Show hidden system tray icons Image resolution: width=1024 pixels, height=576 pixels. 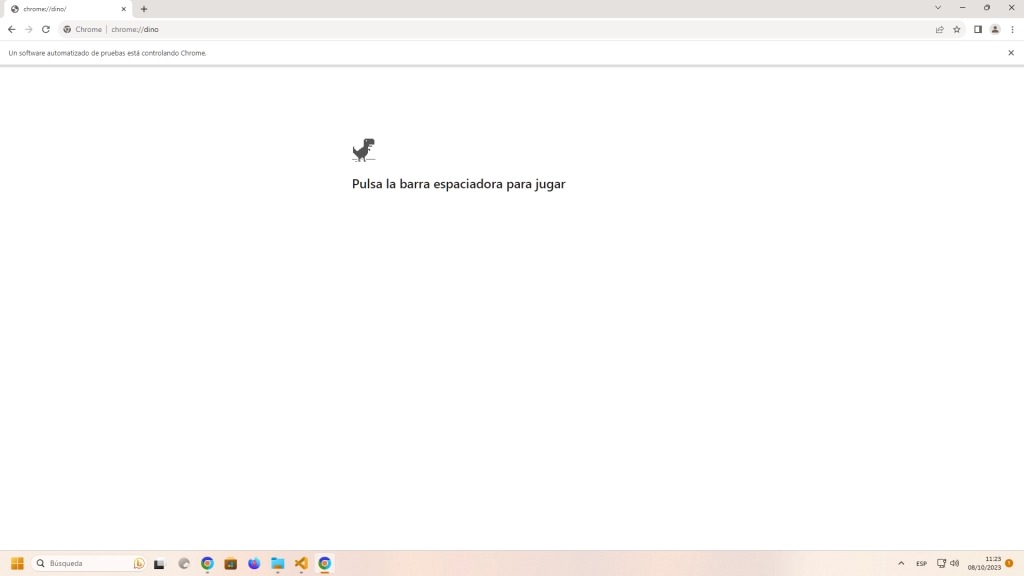click(901, 563)
